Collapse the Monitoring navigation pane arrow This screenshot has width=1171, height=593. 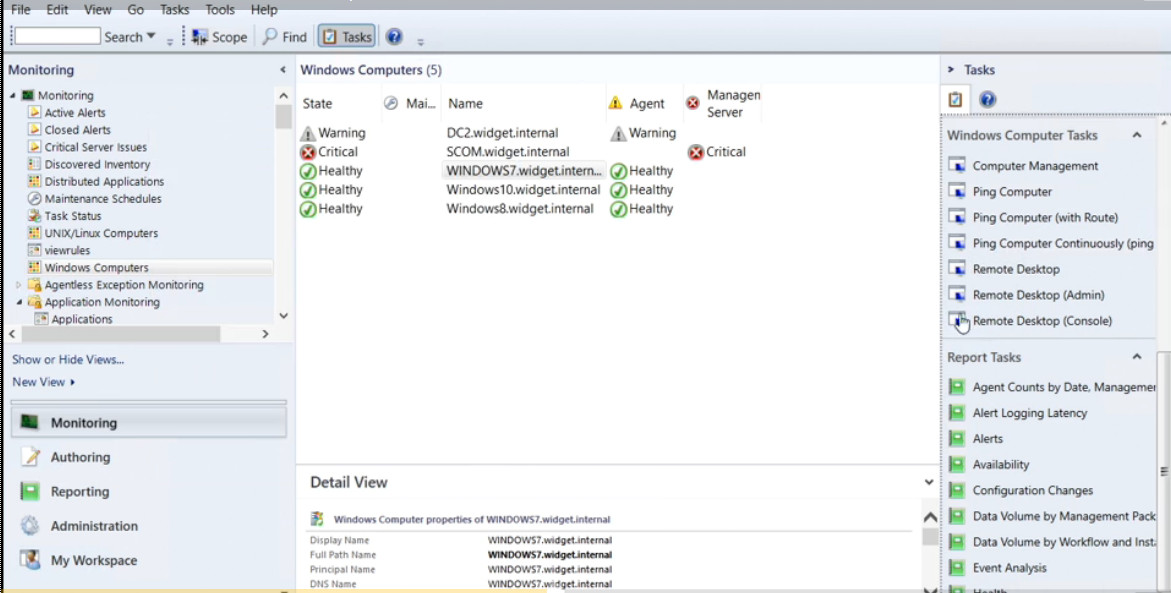[x=283, y=70]
